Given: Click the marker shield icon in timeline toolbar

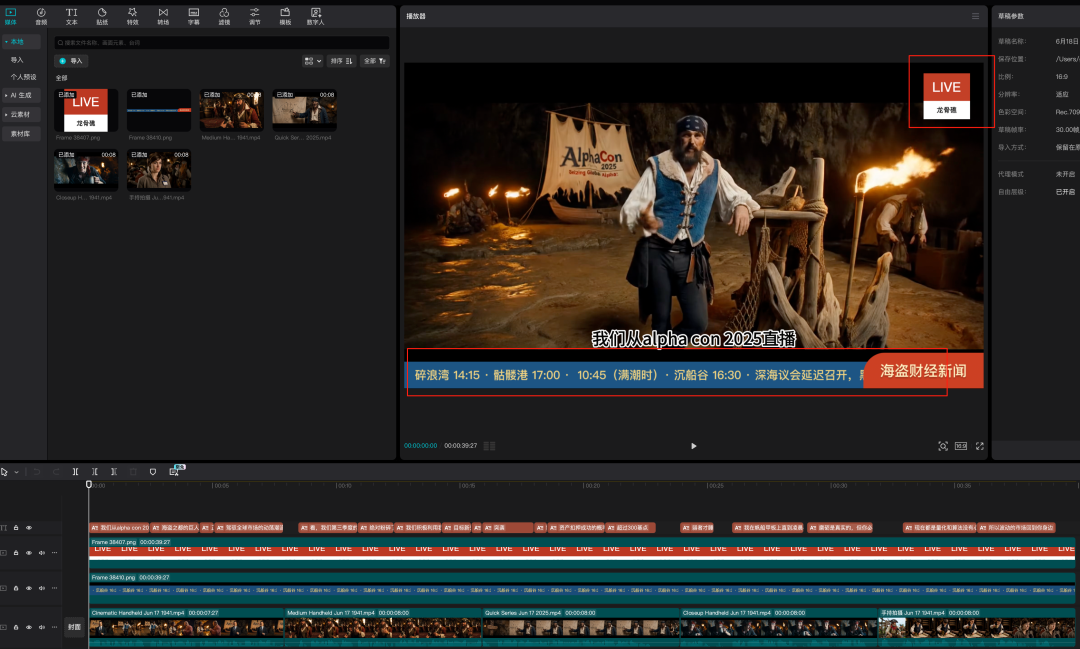Looking at the screenshot, I should (x=153, y=471).
